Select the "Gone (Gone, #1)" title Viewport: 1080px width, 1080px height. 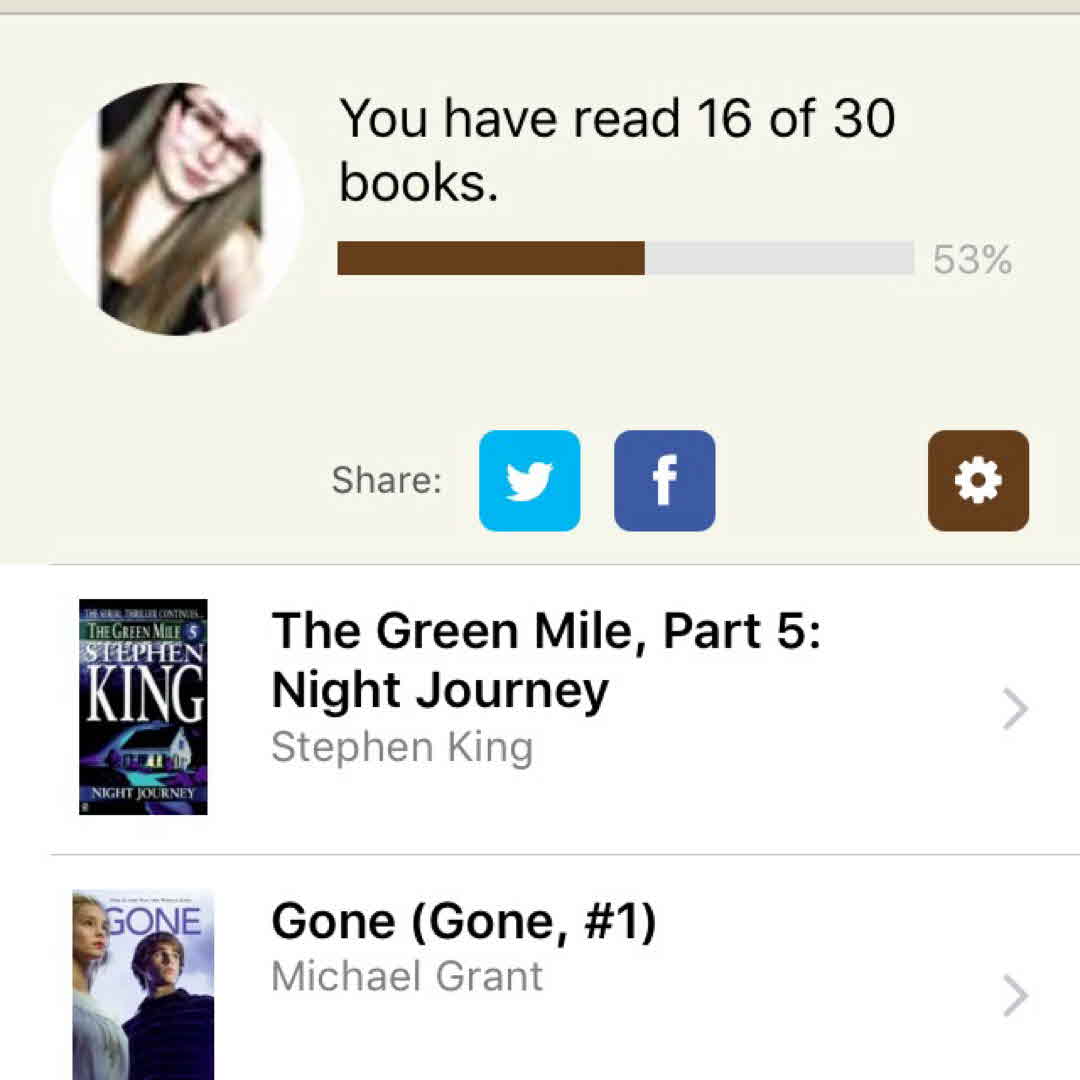[x=464, y=921]
